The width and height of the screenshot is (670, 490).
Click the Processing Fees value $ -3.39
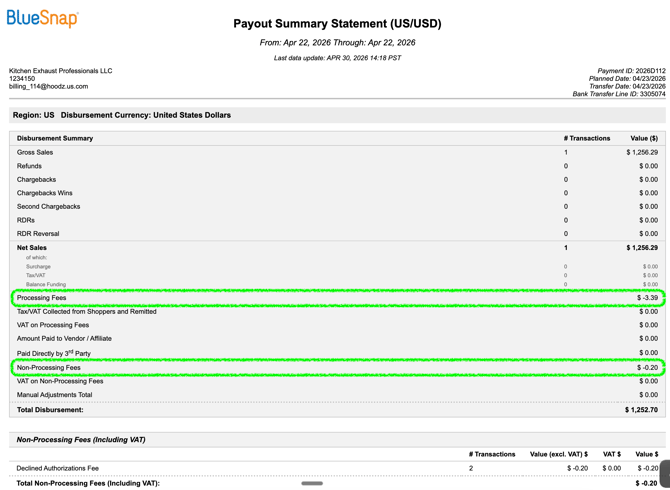coord(647,298)
